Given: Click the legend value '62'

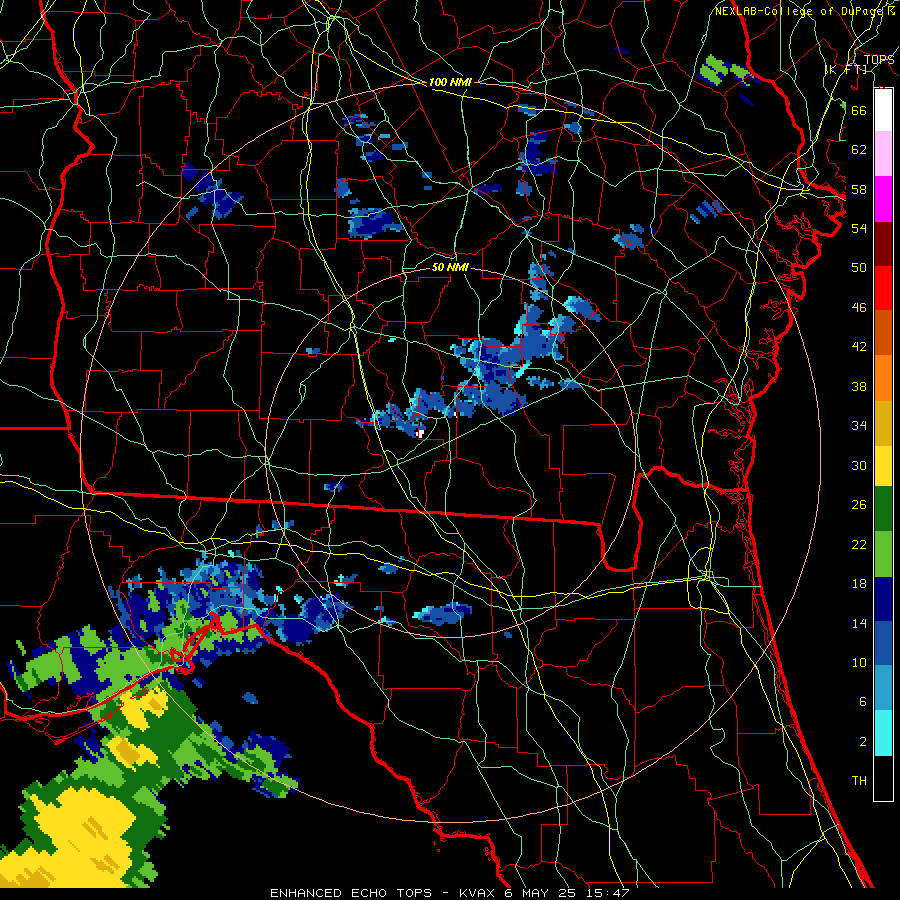Looking at the screenshot, I should pyautogui.click(x=859, y=150).
